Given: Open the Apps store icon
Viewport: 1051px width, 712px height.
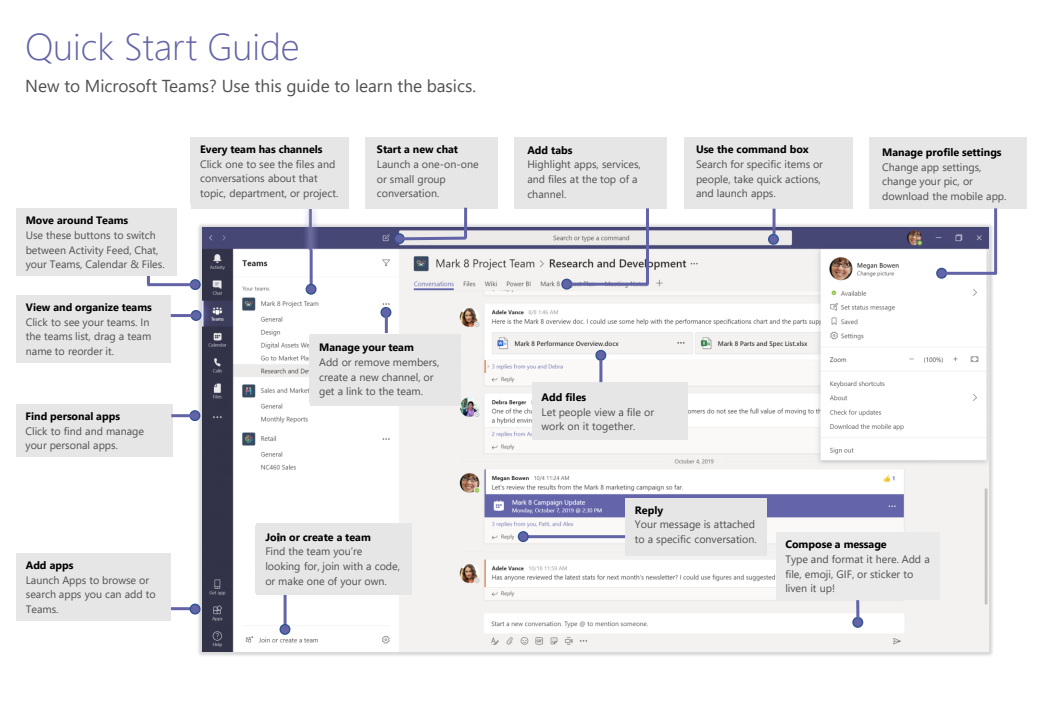Looking at the screenshot, I should coord(217,613).
